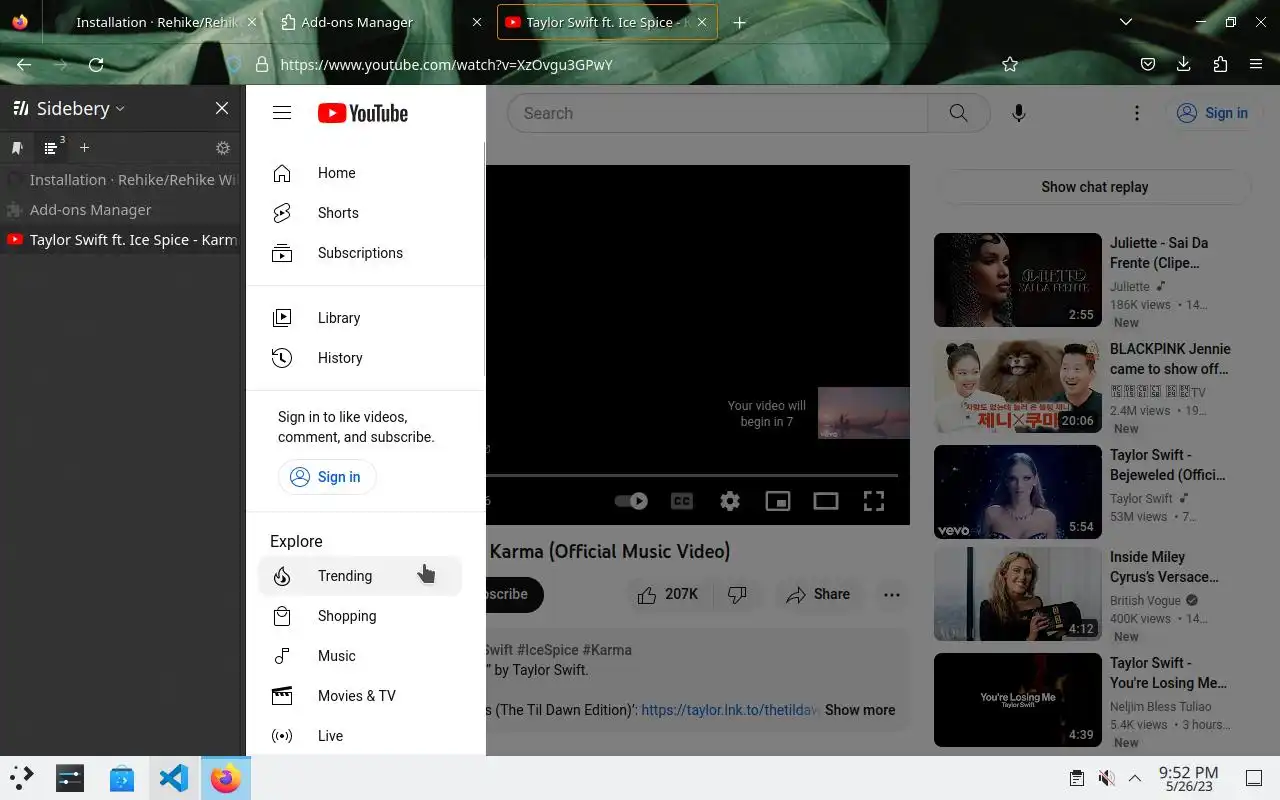Select Add-ons Manager in Sidebery list
Image resolution: width=1280 pixels, height=800 pixels.
point(121,210)
